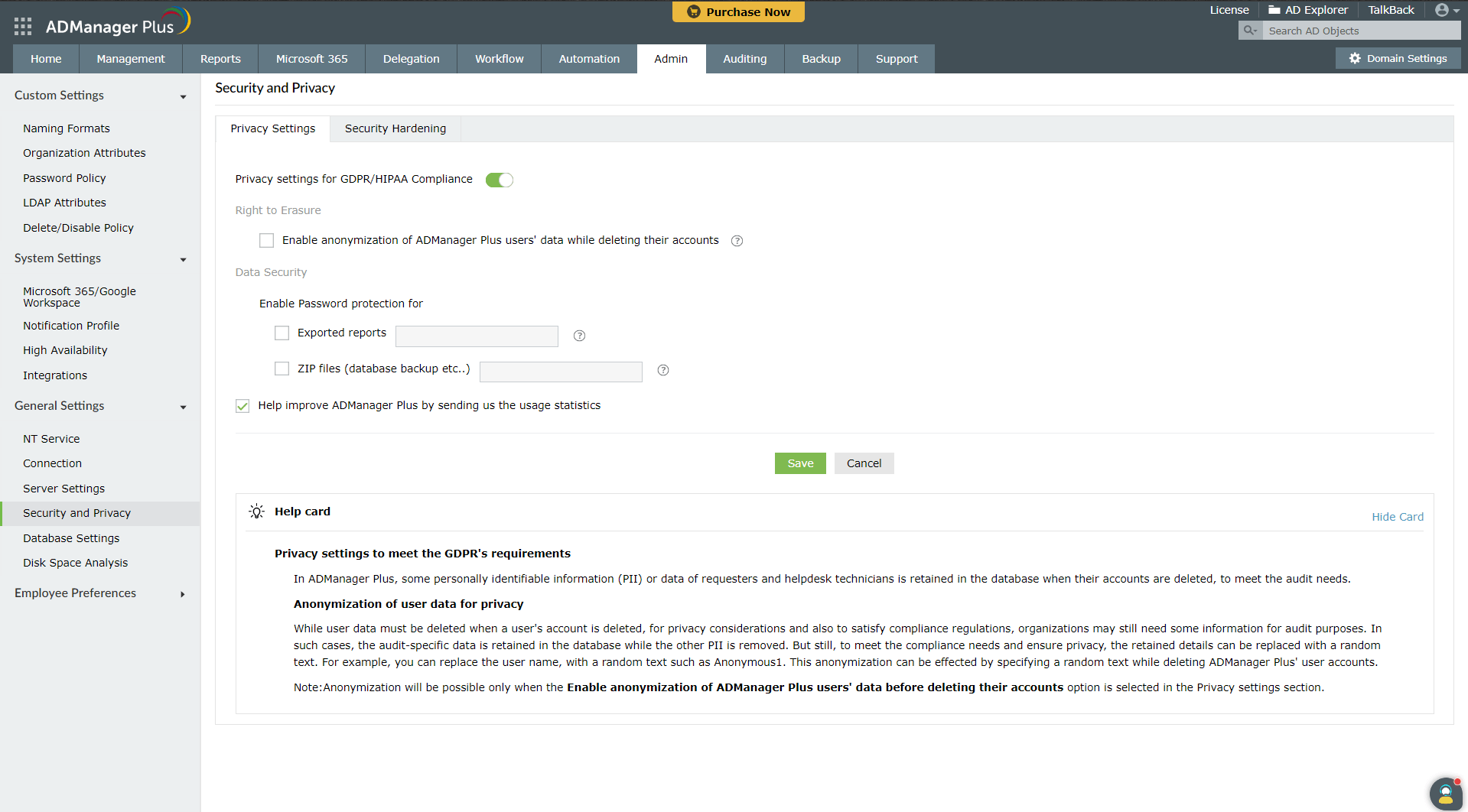Click the help icon beside ZIP files field

coord(662,370)
